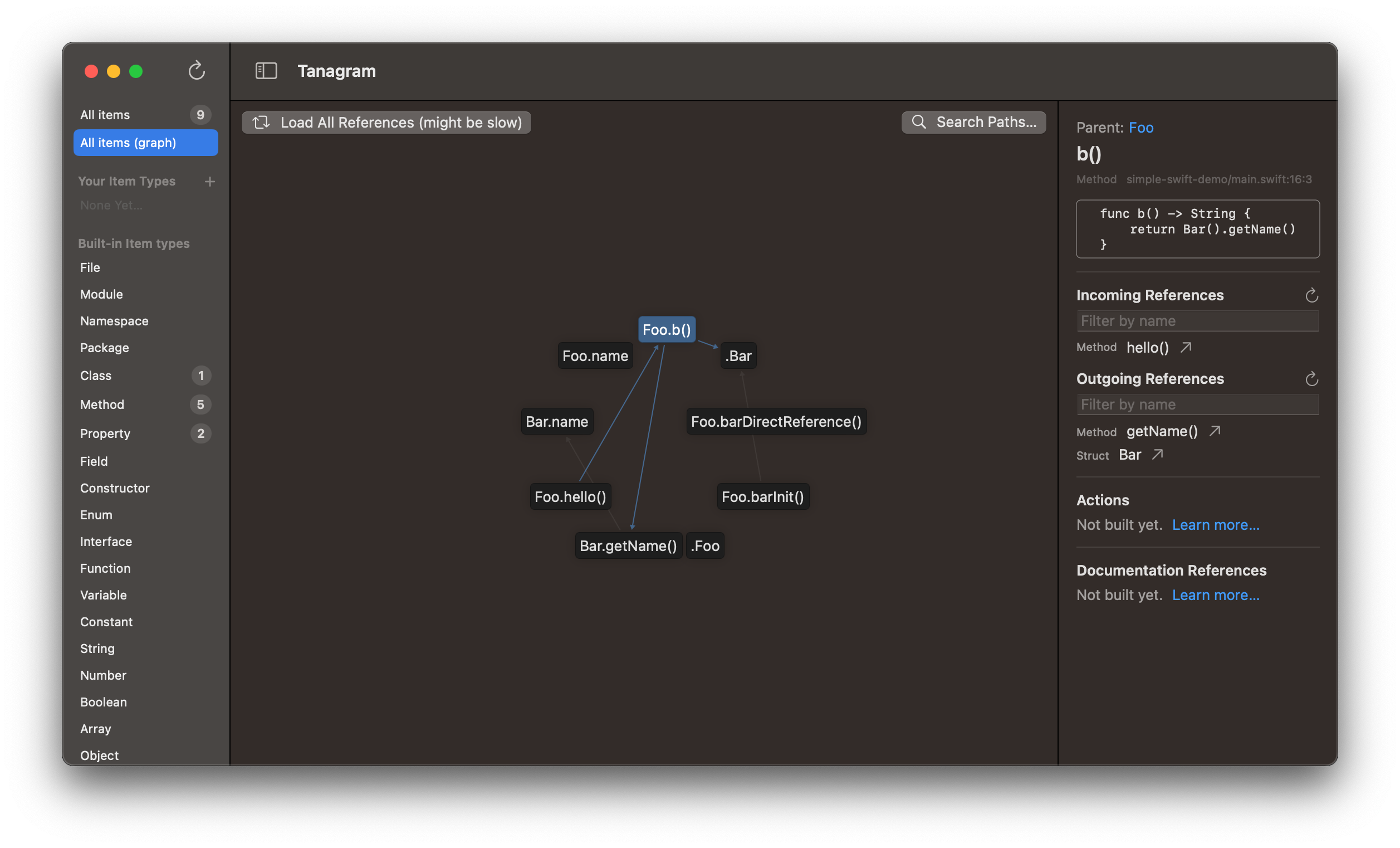
Task: Expand the Method item type in sidebar
Action: (101, 404)
